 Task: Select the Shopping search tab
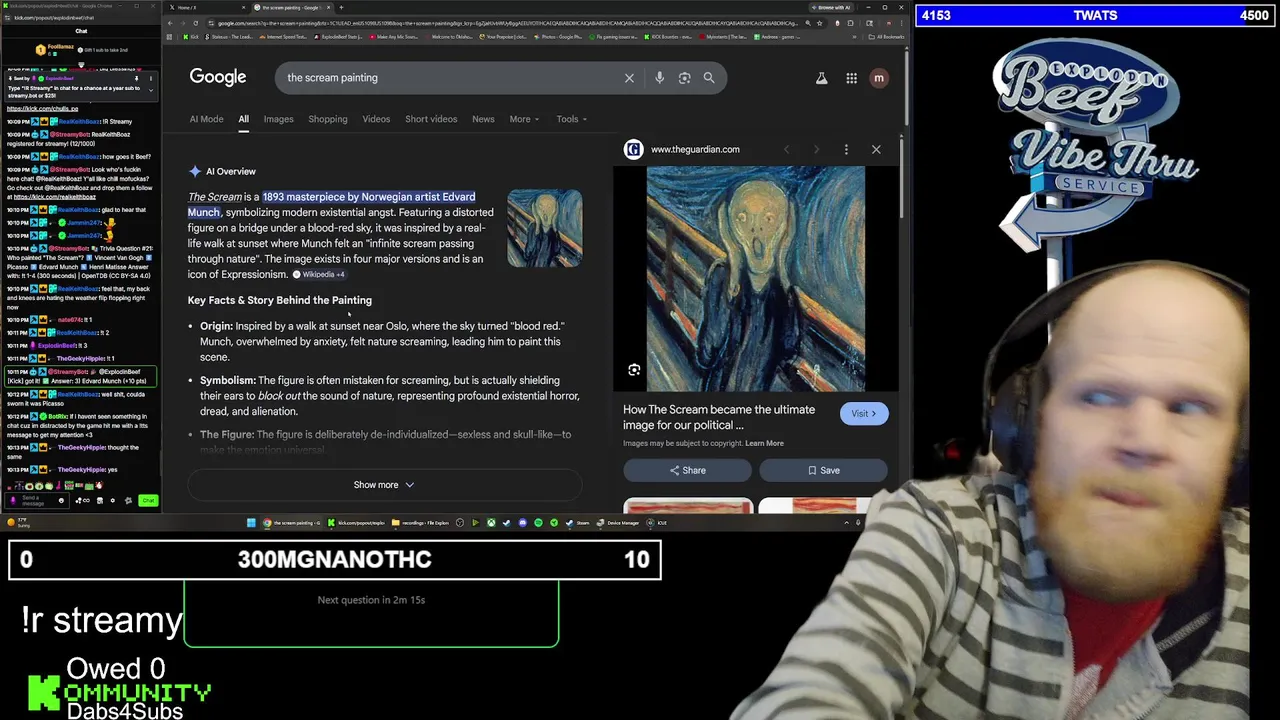(x=328, y=119)
